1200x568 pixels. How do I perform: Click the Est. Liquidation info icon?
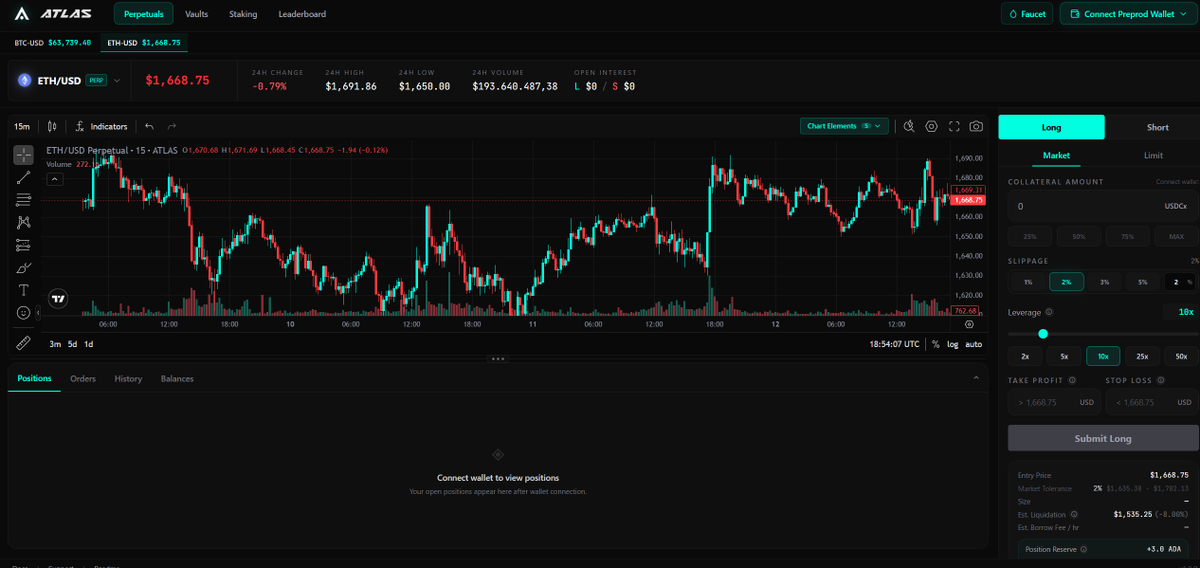[x=1073, y=513]
